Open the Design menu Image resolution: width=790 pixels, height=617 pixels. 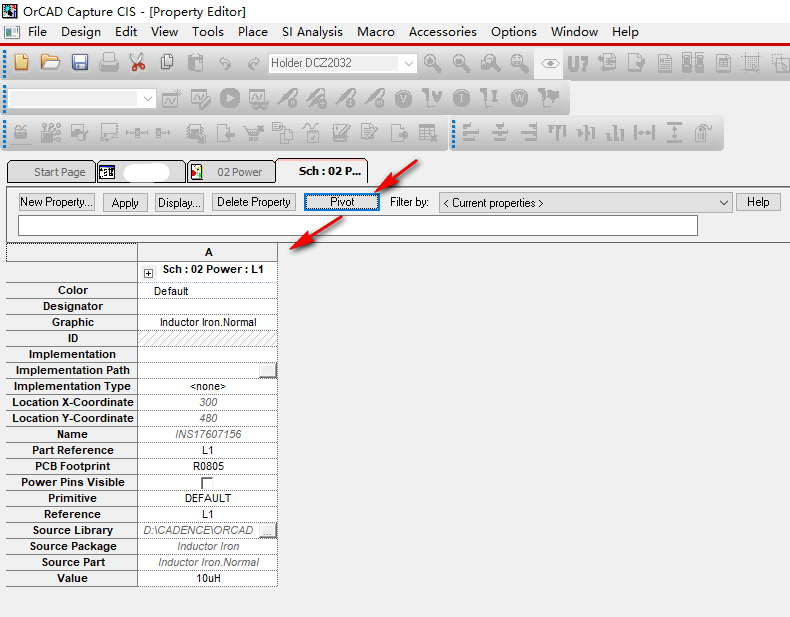click(81, 32)
